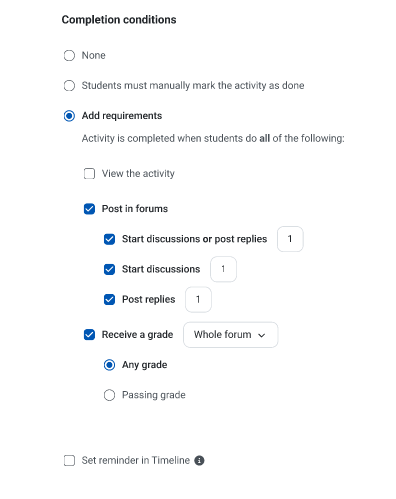The width and height of the screenshot is (396, 499).
Task: Choose the Passing grade radio option
Action: pos(109,395)
